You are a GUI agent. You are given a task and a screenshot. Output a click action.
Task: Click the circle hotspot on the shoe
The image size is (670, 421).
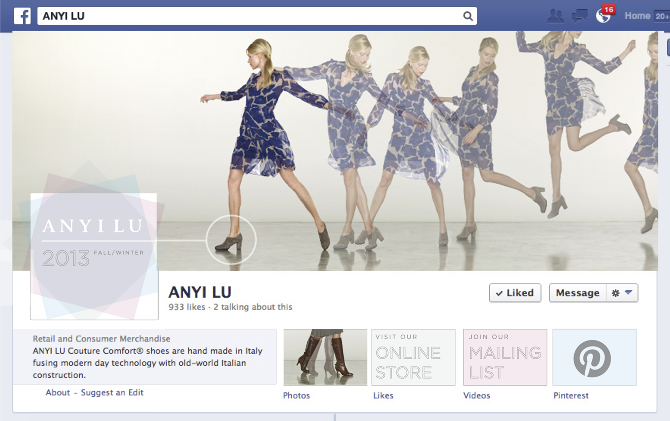(x=231, y=240)
